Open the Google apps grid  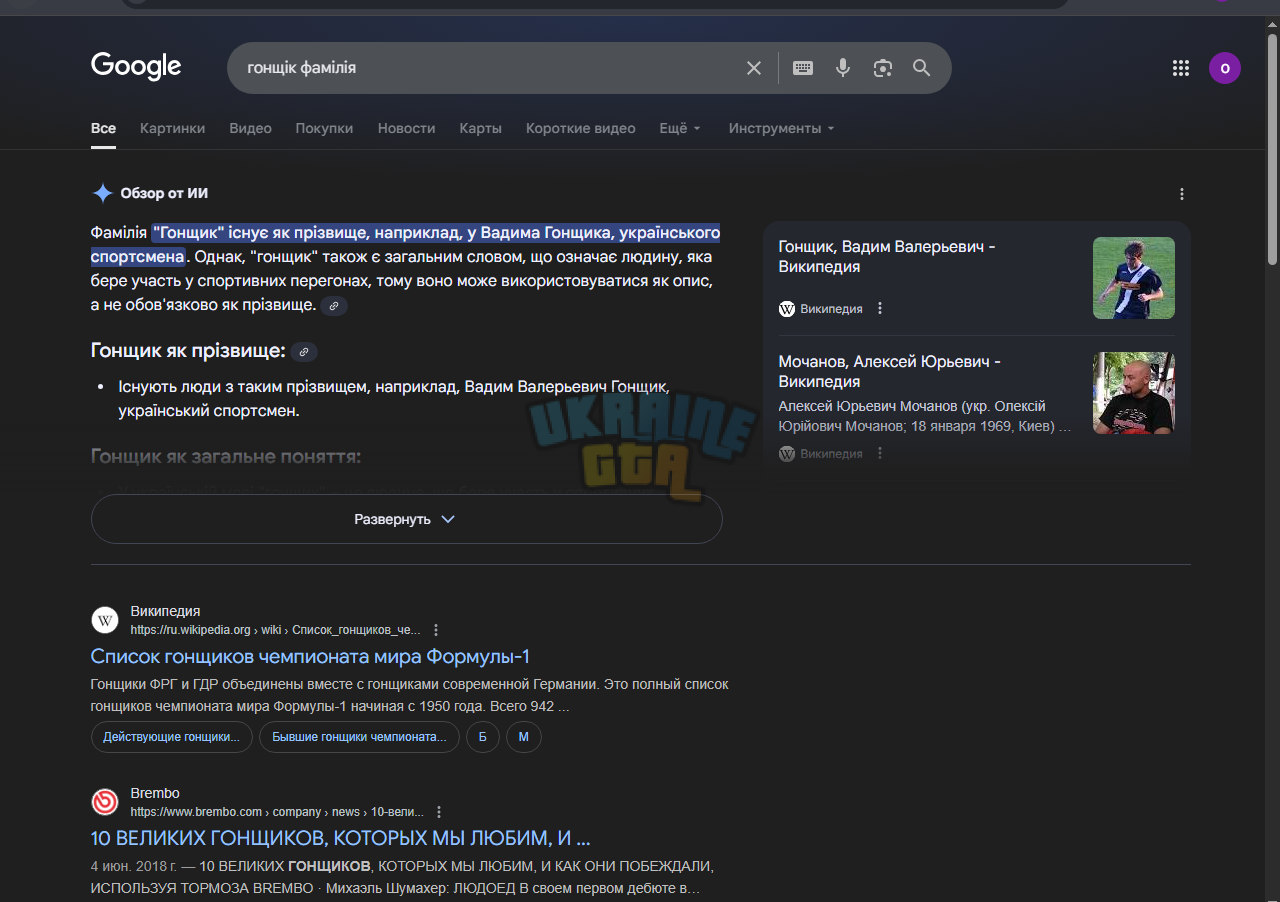[1181, 68]
